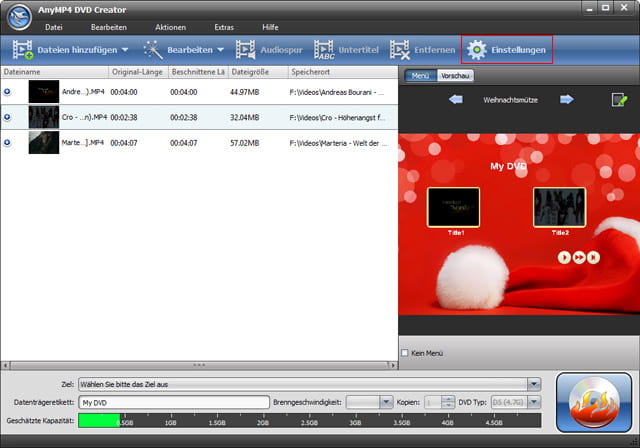Viewport: 640px width, 448px height.
Task: Click the Audiospur toolbar label
Action: click(282, 50)
